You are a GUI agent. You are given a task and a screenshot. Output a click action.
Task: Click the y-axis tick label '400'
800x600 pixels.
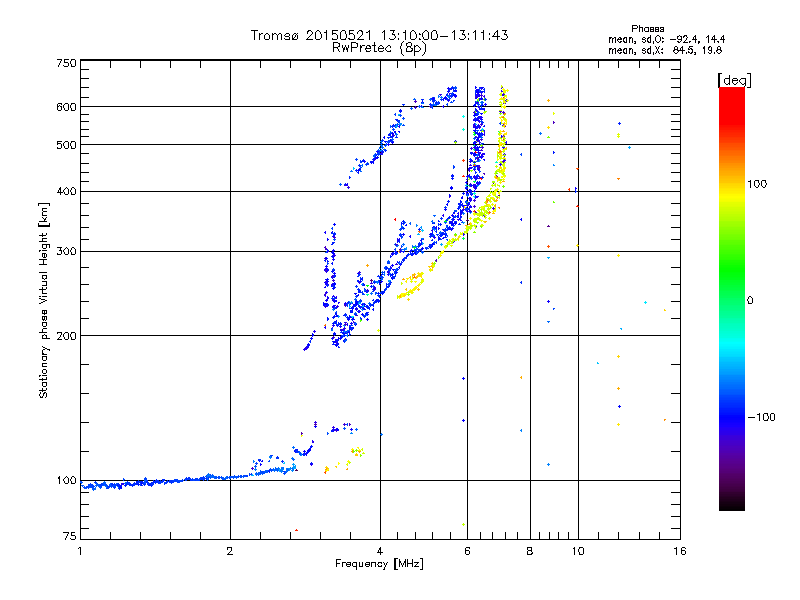point(66,191)
